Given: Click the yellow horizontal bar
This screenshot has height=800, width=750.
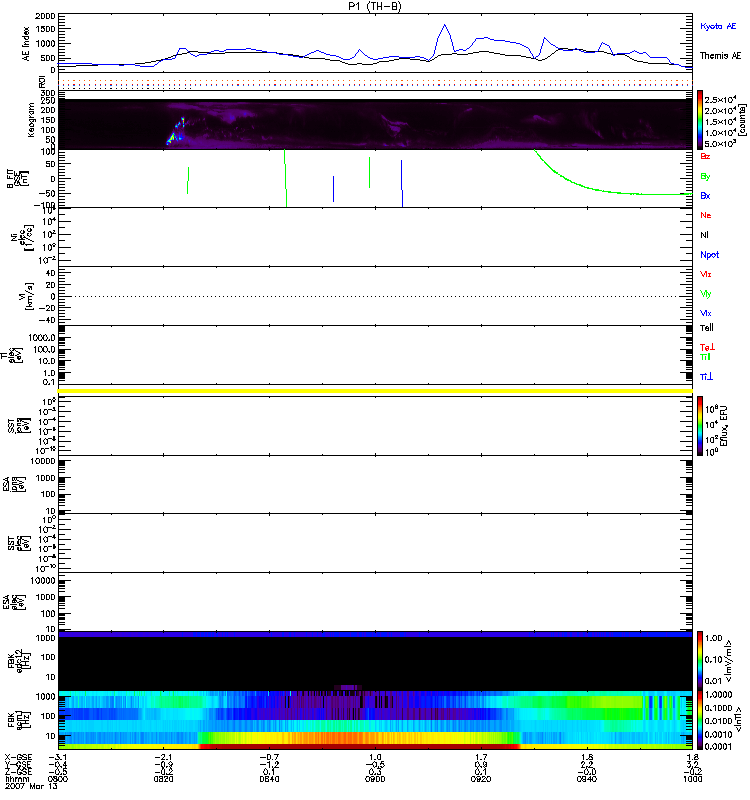Looking at the screenshot, I should click(375, 391).
